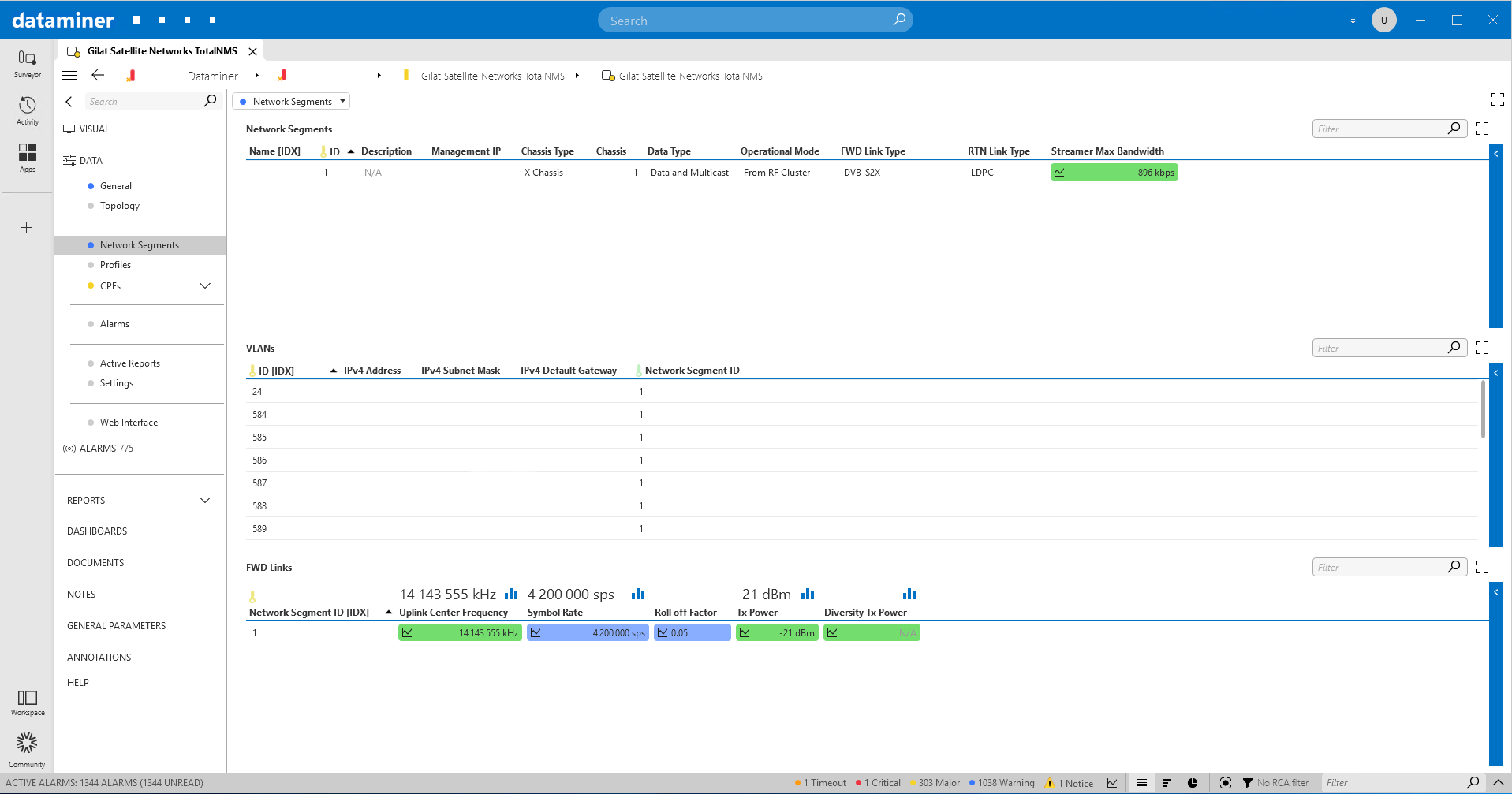The height and width of the screenshot is (794, 1512).
Task: Collapse FWD Links side panel arrow
Action: coord(1495,592)
